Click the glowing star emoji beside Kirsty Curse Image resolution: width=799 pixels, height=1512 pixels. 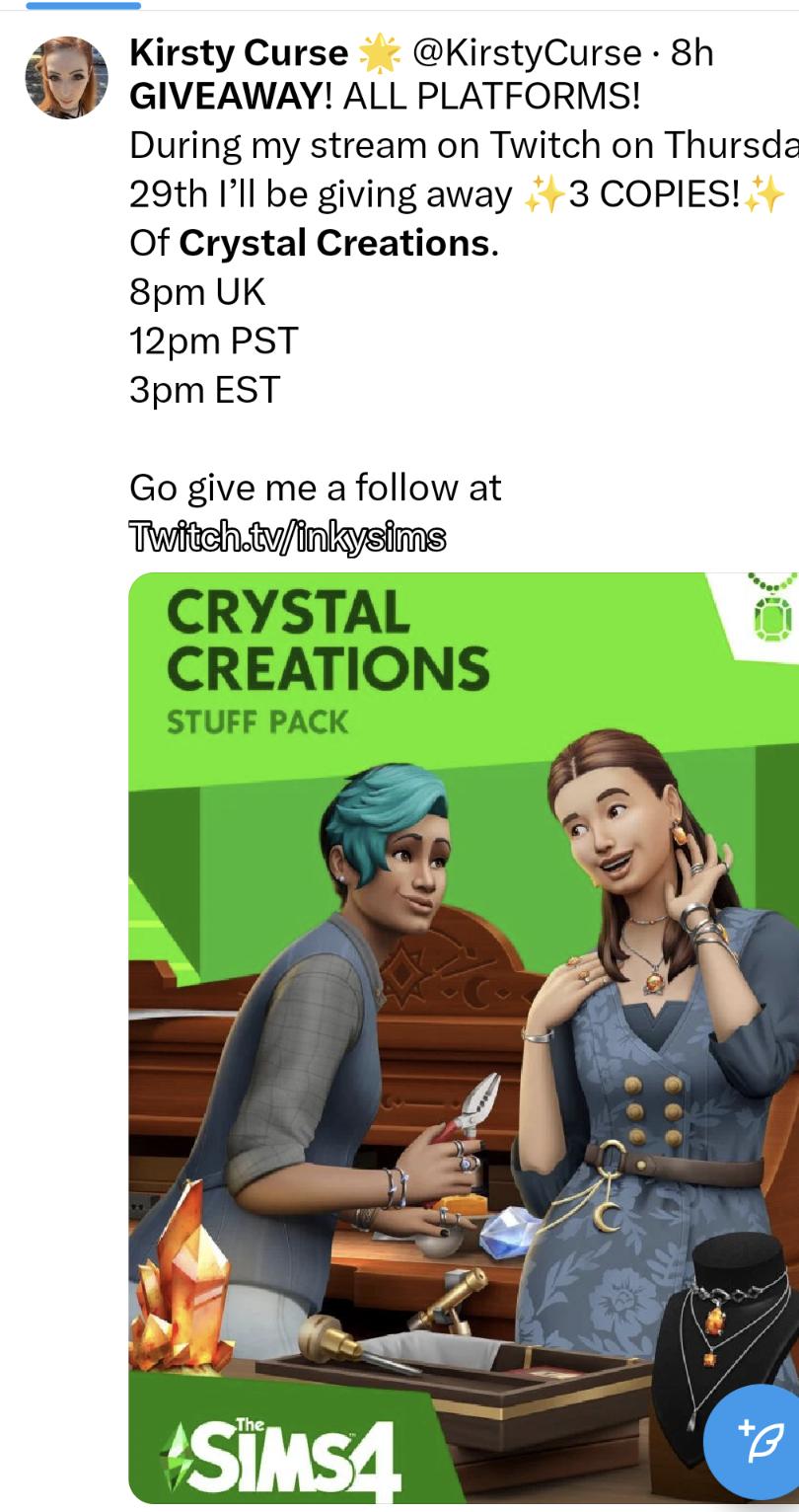tap(380, 54)
